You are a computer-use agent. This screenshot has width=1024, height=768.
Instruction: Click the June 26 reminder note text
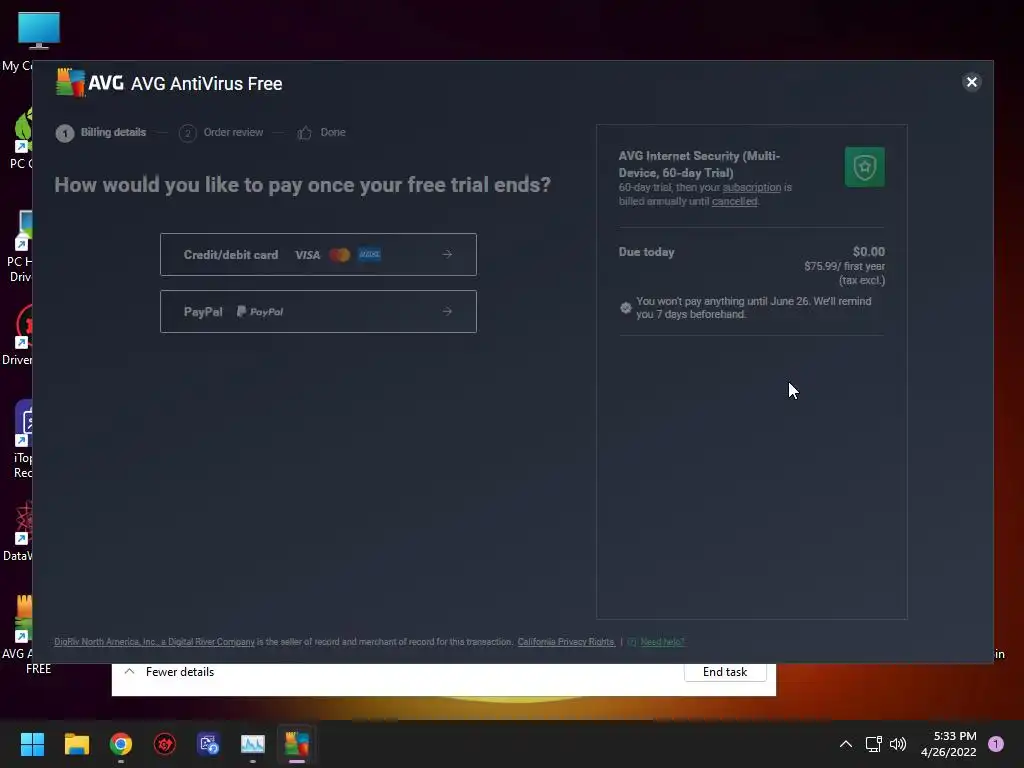754,308
